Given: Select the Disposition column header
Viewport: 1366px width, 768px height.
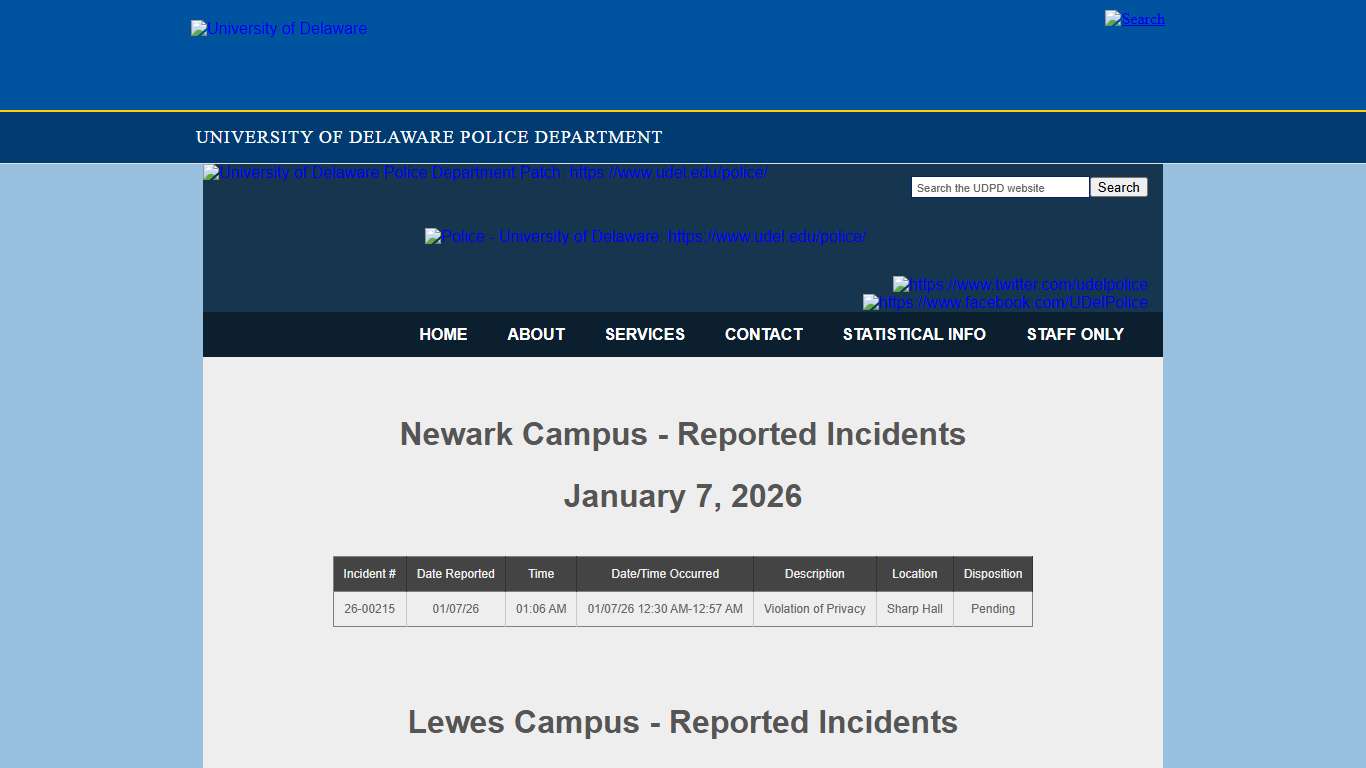Looking at the screenshot, I should 992,573.
